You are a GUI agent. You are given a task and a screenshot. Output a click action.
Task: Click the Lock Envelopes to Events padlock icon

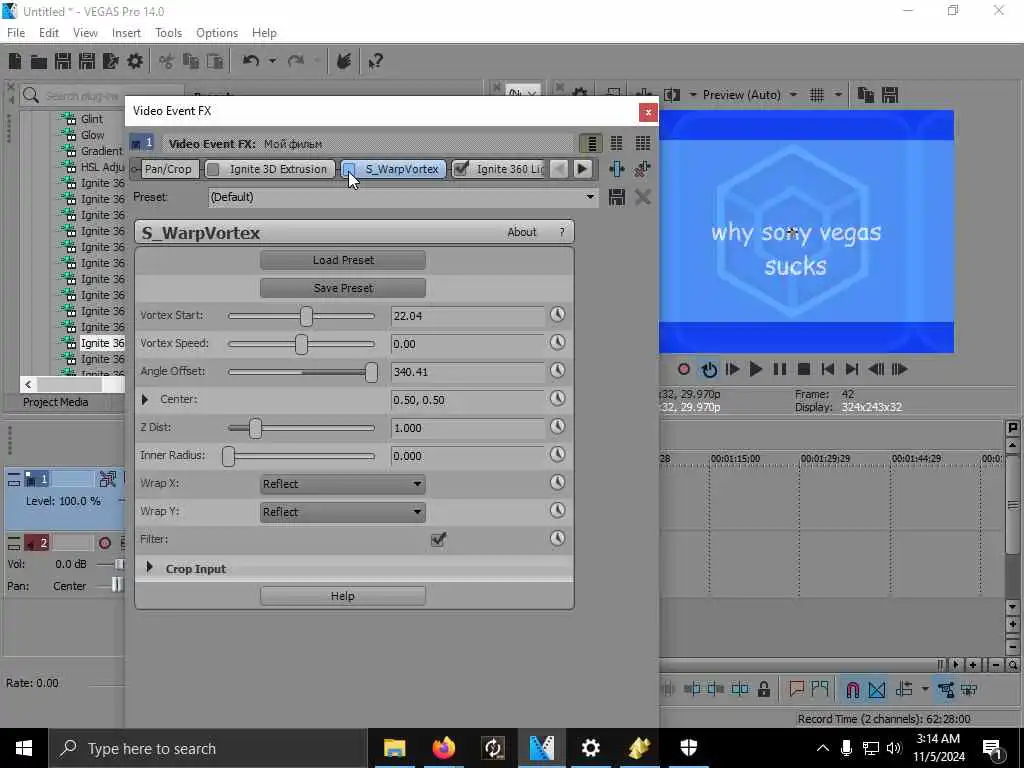tap(763, 690)
